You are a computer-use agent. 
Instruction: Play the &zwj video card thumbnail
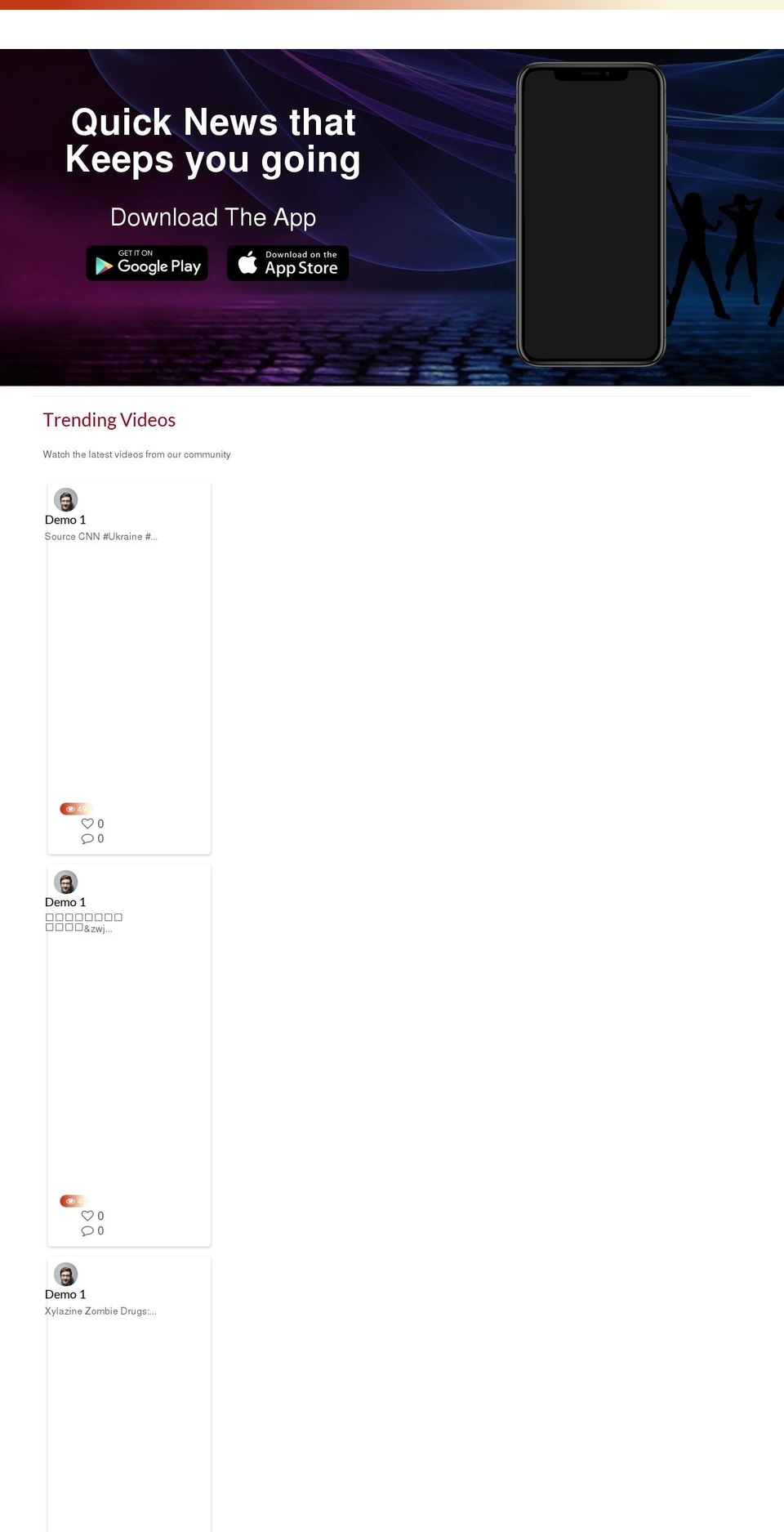[x=129, y=1065]
